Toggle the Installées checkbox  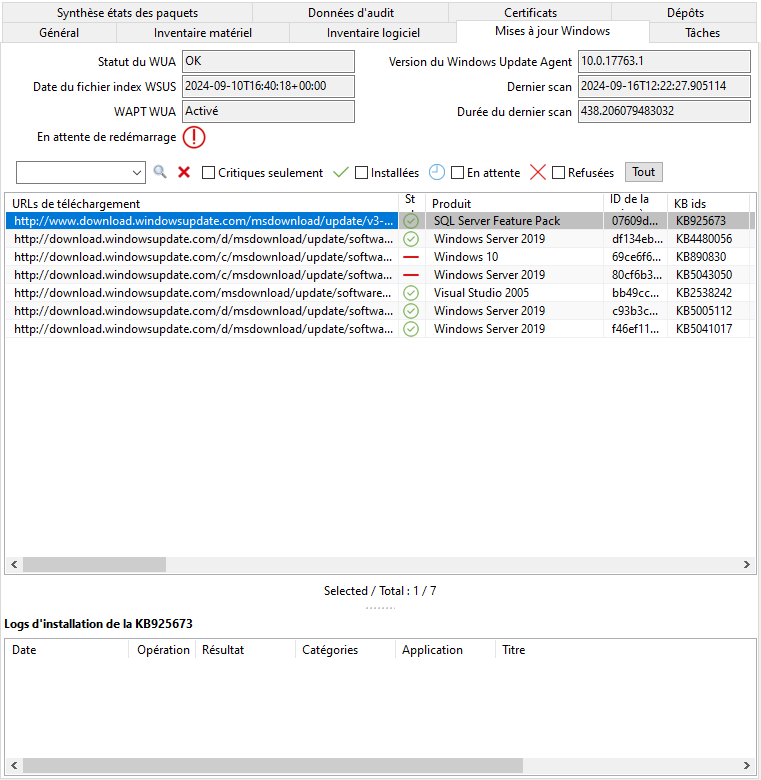[362, 173]
